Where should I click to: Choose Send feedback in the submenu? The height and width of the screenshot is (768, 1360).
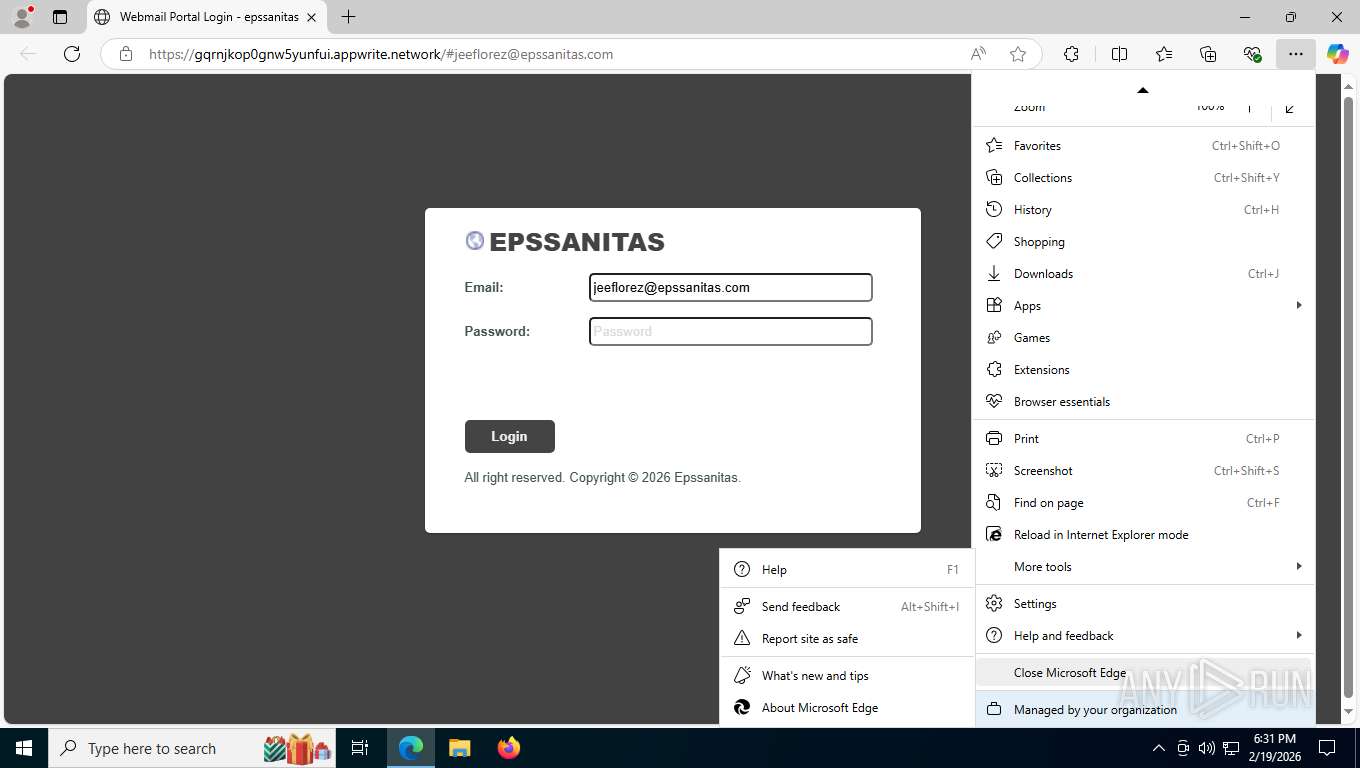pos(846,606)
